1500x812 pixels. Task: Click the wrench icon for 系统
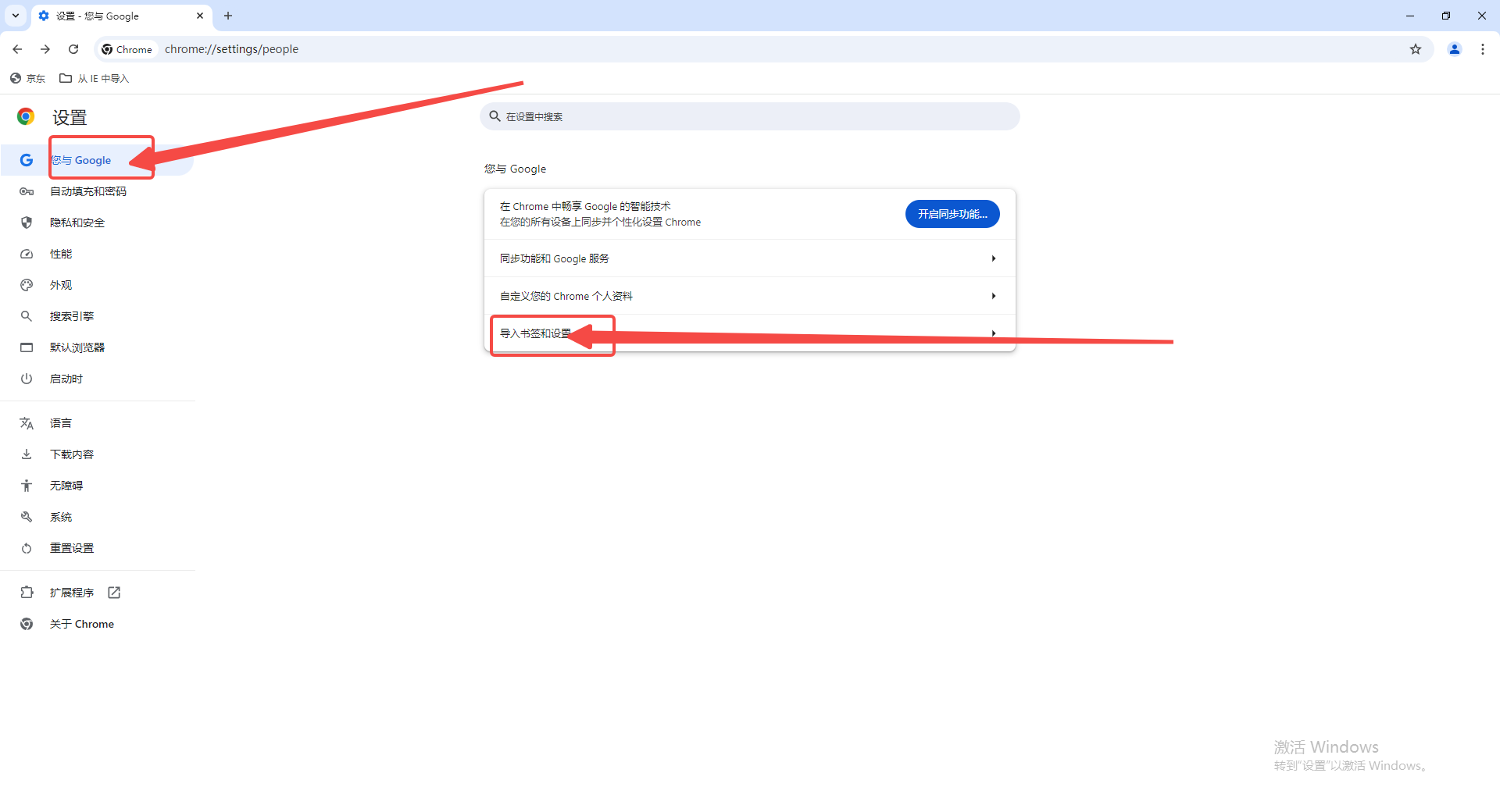point(27,517)
